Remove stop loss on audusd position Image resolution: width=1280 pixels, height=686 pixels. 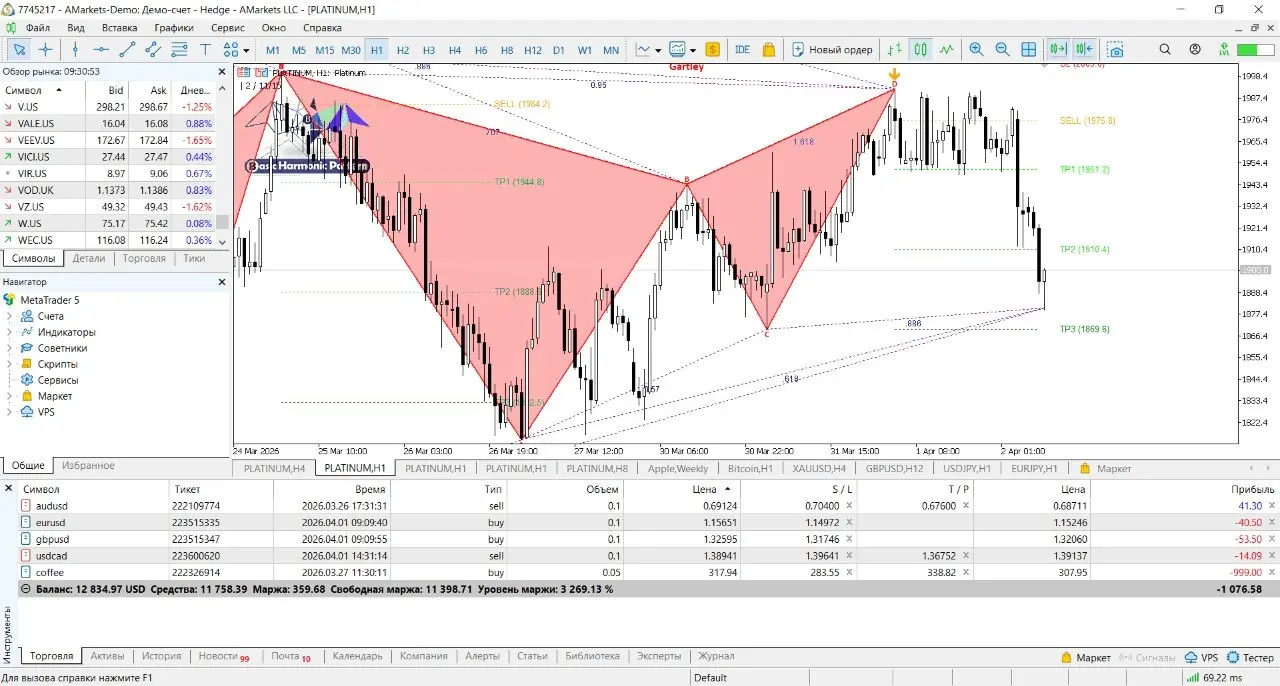click(849, 506)
